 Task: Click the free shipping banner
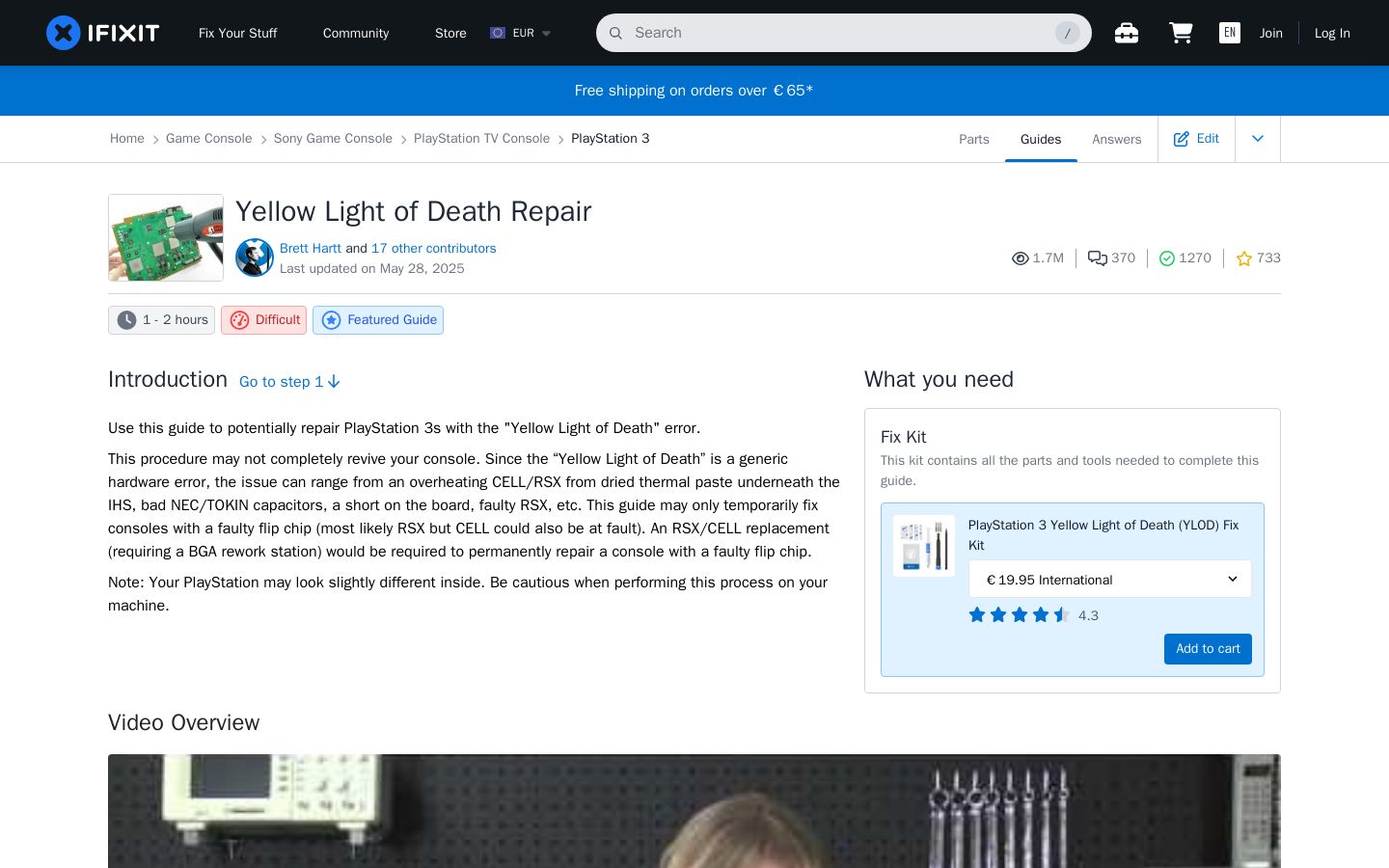(x=694, y=91)
